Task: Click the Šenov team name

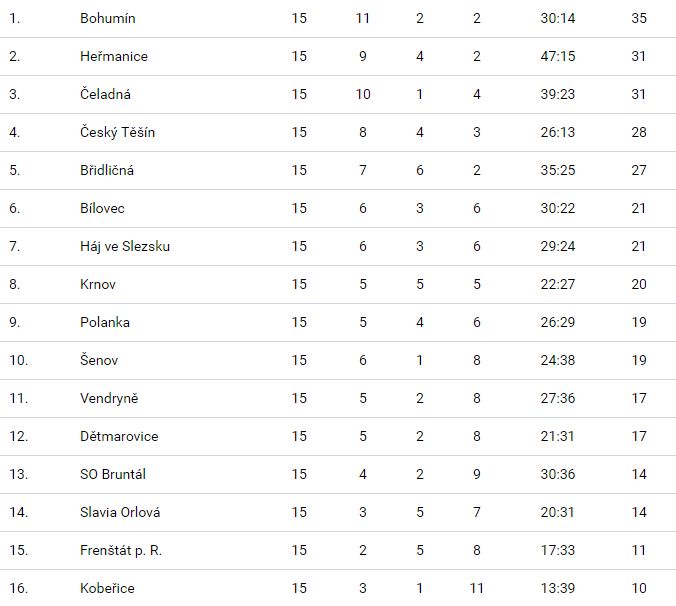Action: (100, 361)
